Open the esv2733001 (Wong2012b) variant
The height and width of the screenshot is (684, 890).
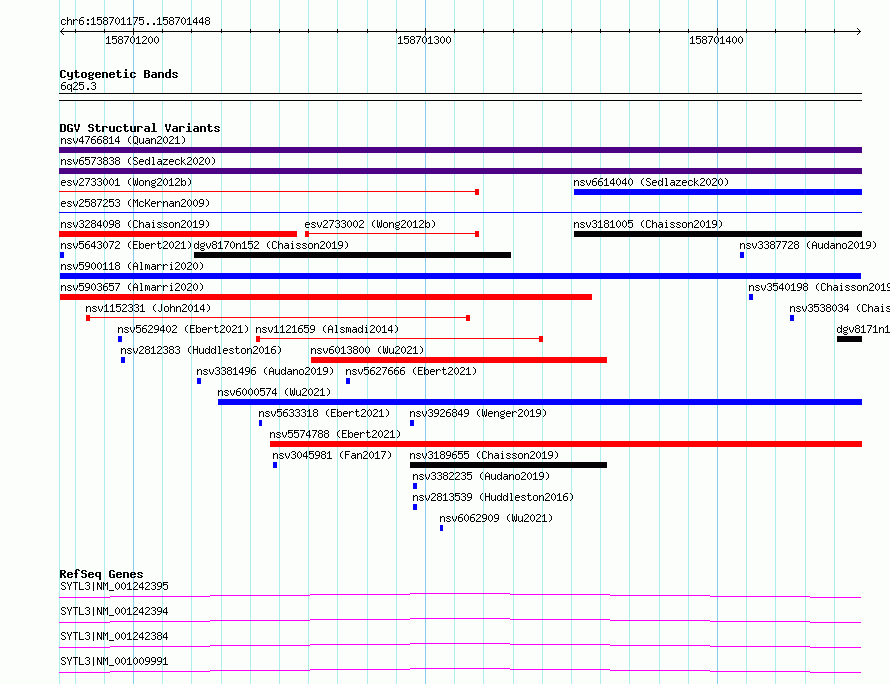point(126,182)
